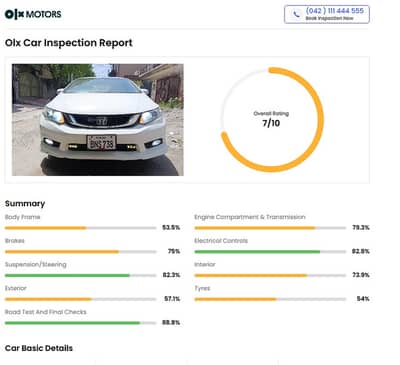Click the Exterior label
Screen dimensions: 400x365
pyautogui.click(x=15, y=288)
